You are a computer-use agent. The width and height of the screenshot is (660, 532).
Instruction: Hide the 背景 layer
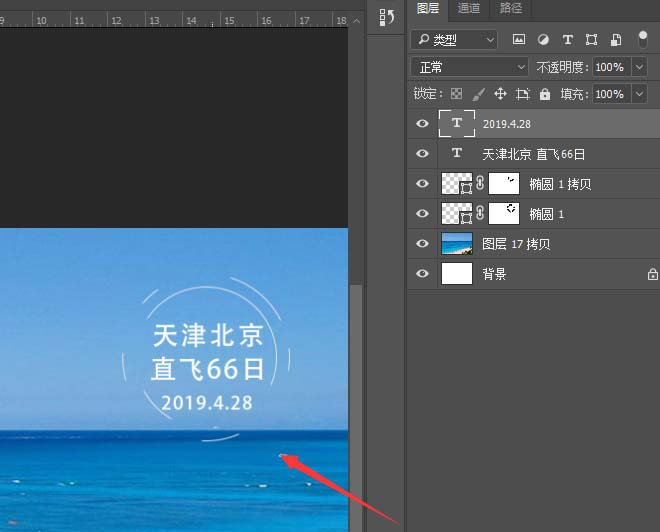(x=422, y=274)
